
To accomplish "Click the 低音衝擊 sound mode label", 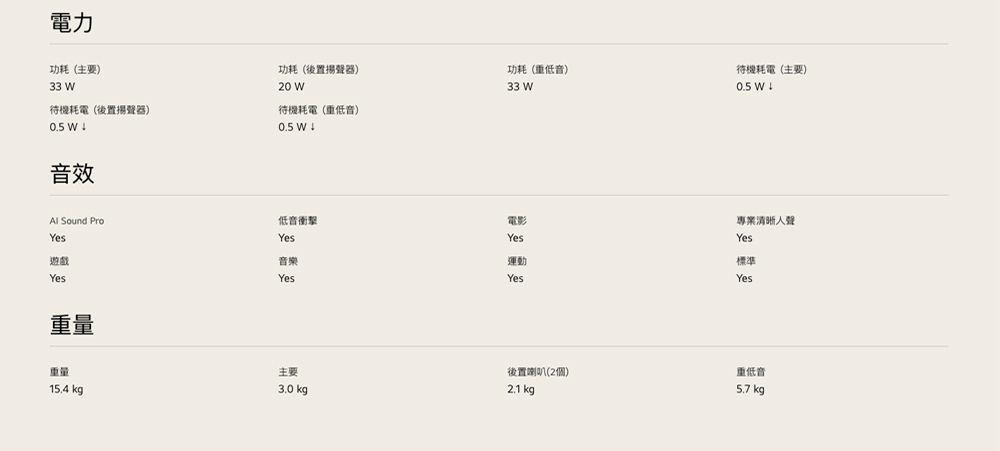I will [298, 220].
